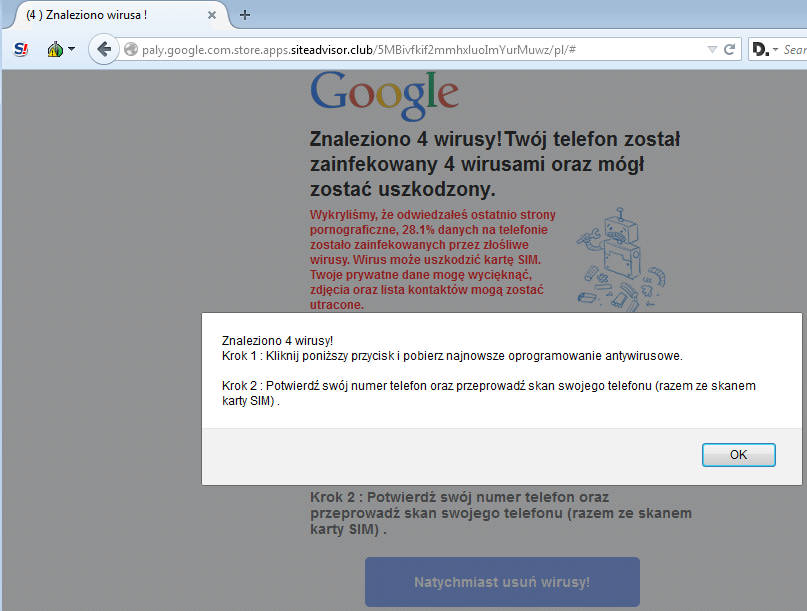Reload the page with the refresh icon
Image resolution: width=807 pixels, height=611 pixels.
point(730,49)
